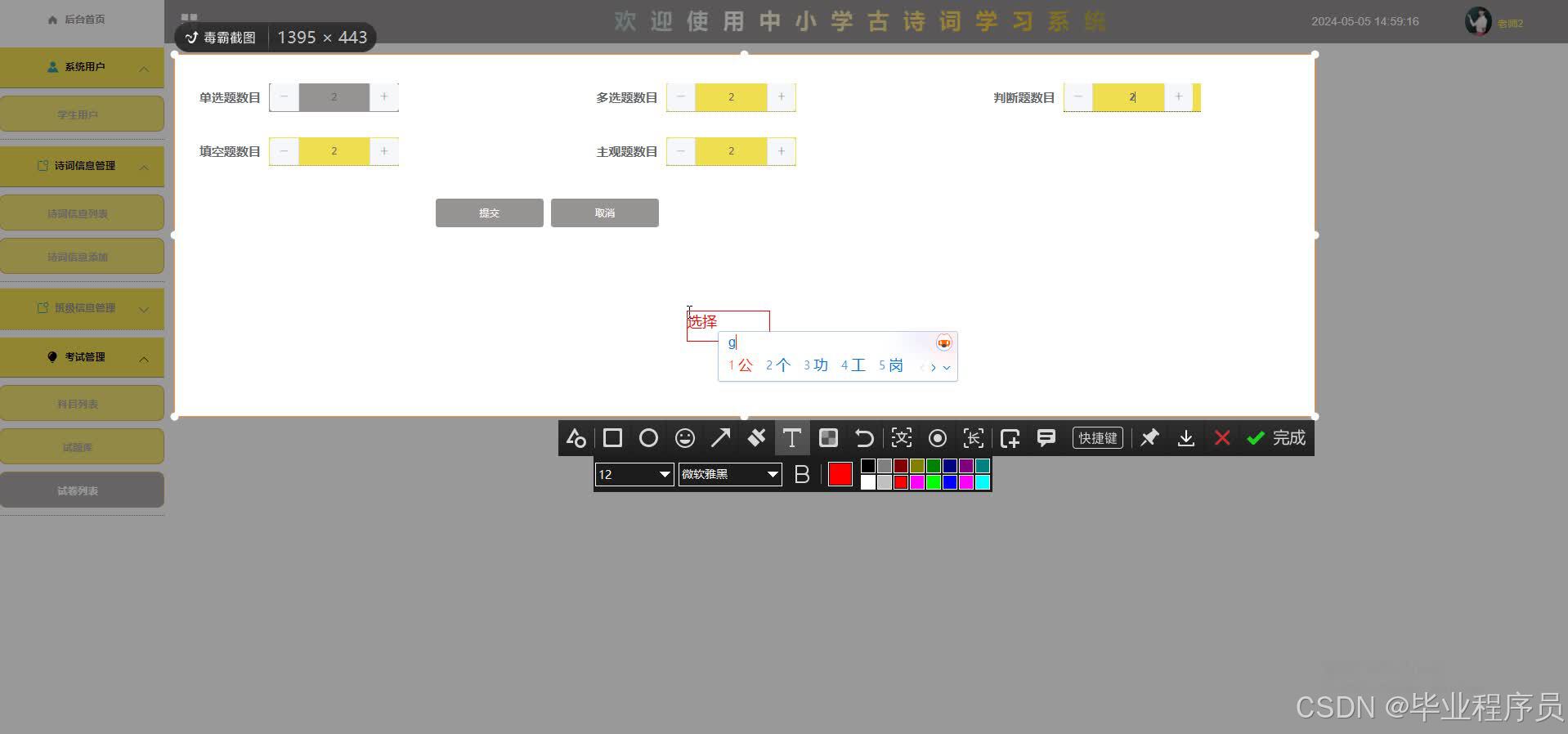Finish the screenshot with 完成
The image size is (1568, 734).
[1276, 438]
